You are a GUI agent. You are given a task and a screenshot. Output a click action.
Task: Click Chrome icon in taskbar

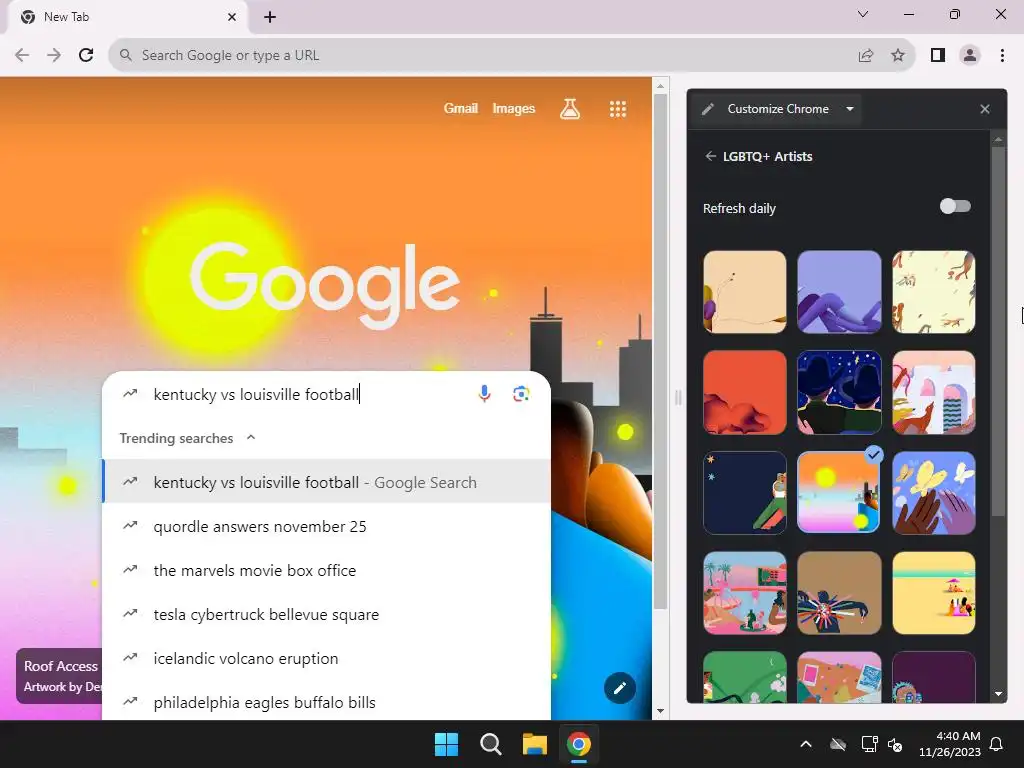[x=579, y=744]
